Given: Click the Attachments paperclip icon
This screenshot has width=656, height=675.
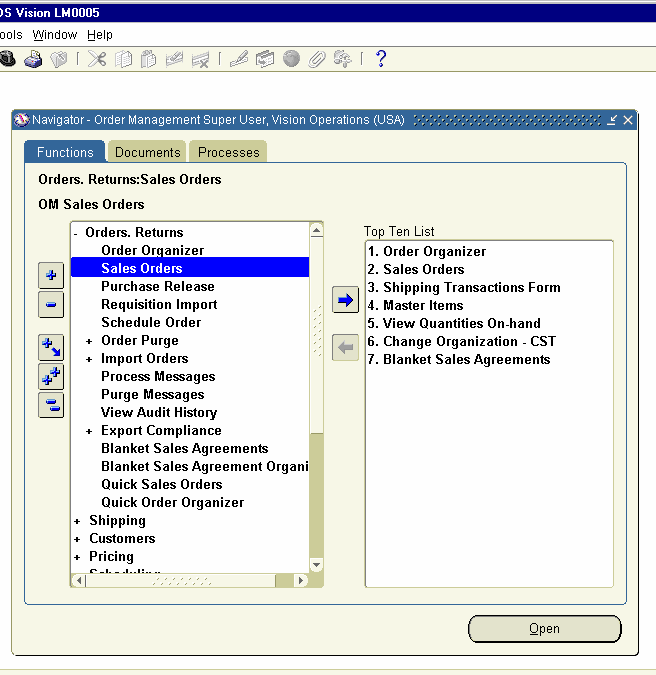Looking at the screenshot, I should 317,59.
